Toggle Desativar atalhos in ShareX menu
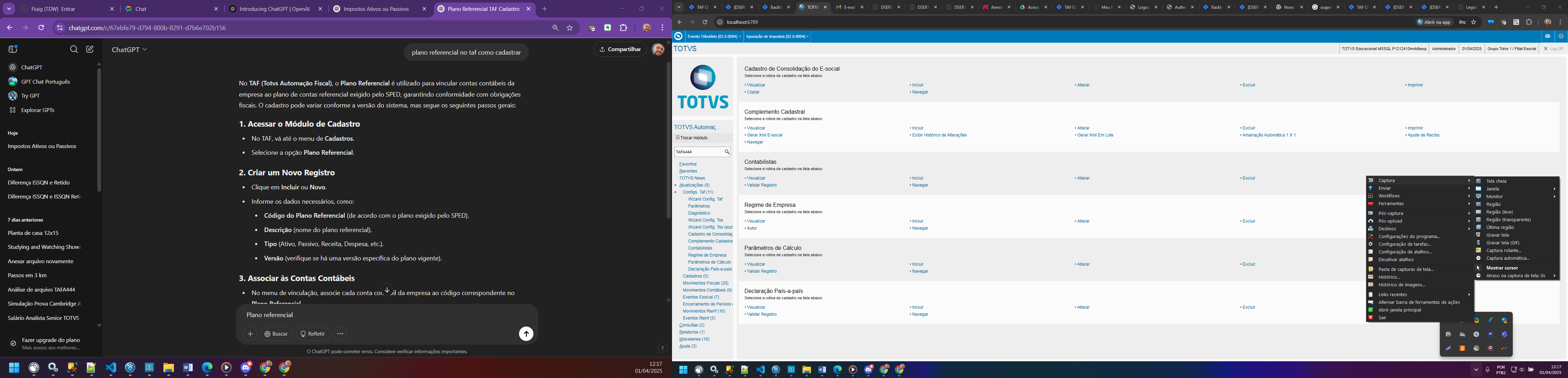This screenshot has height=378, width=1568. pyautogui.click(x=1396, y=259)
